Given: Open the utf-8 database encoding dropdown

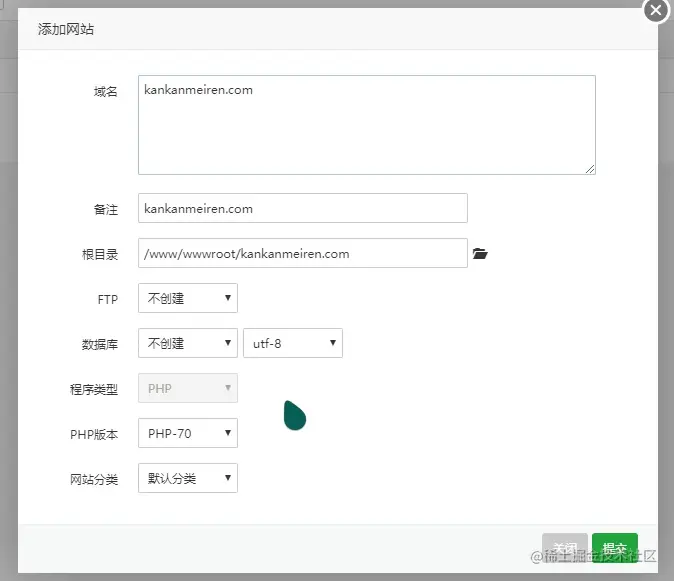Looking at the screenshot, I should pyautogui.click(x=293, y=343).
